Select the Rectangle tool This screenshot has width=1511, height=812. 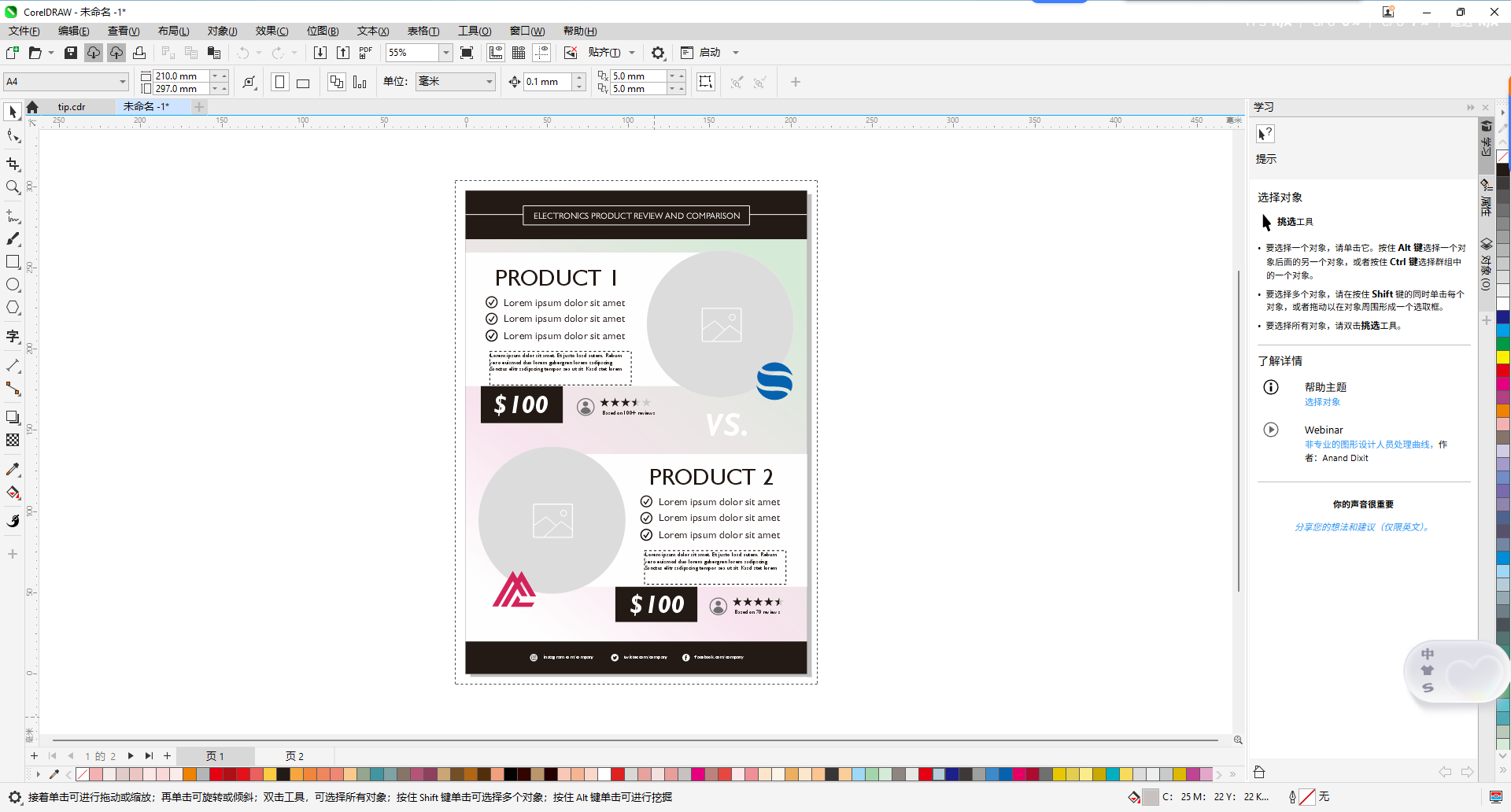coord(13,262)
